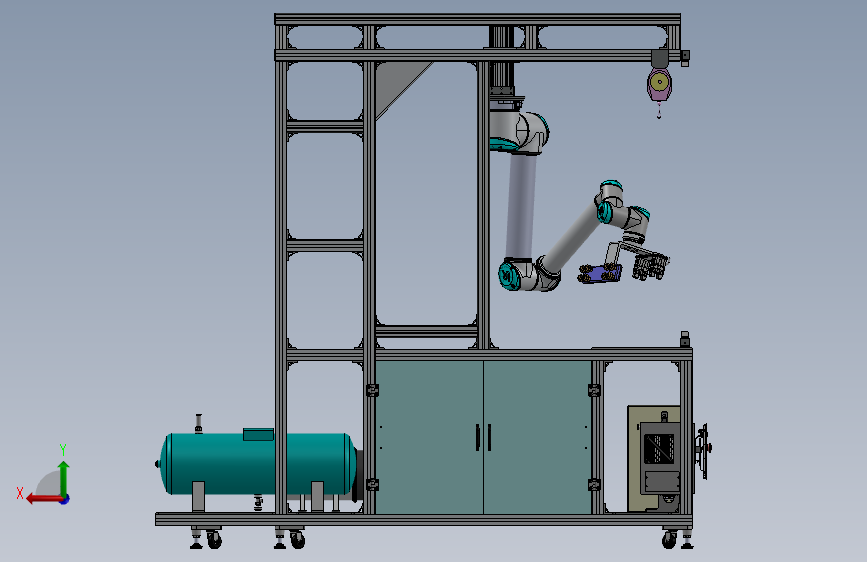Select the triangular gusset plate in the frame
This screenshot has height=562, width=867.
pos(397,85)
